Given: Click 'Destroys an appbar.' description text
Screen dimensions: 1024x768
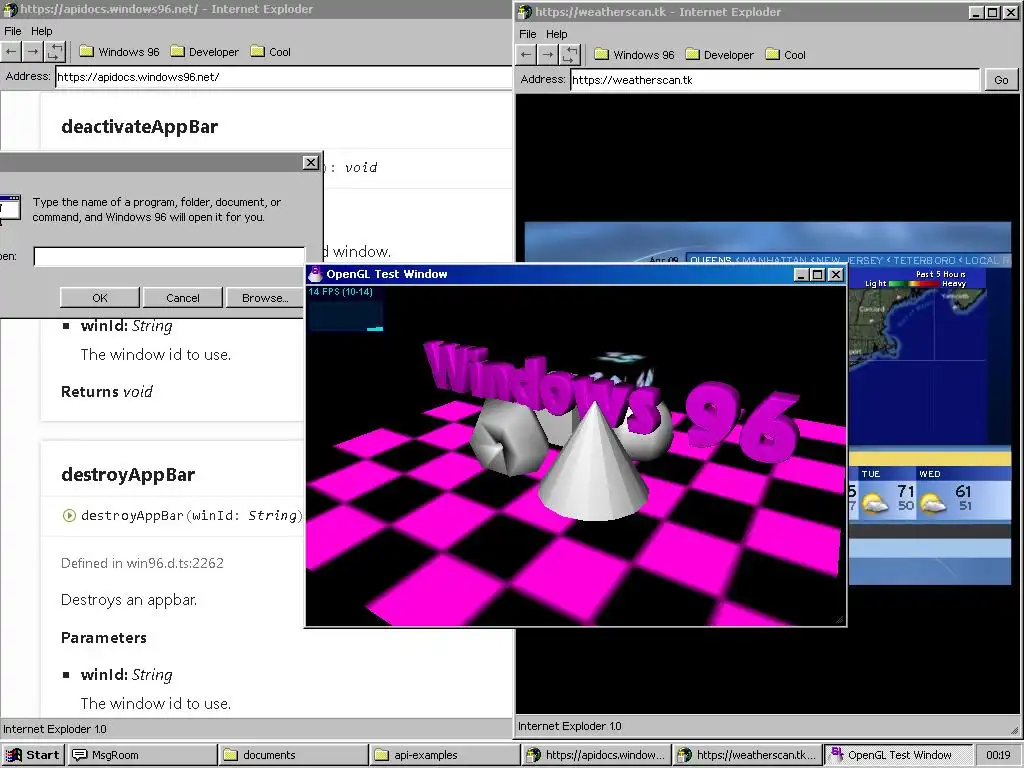Looking at the screenshot, I should coord(129,600).
